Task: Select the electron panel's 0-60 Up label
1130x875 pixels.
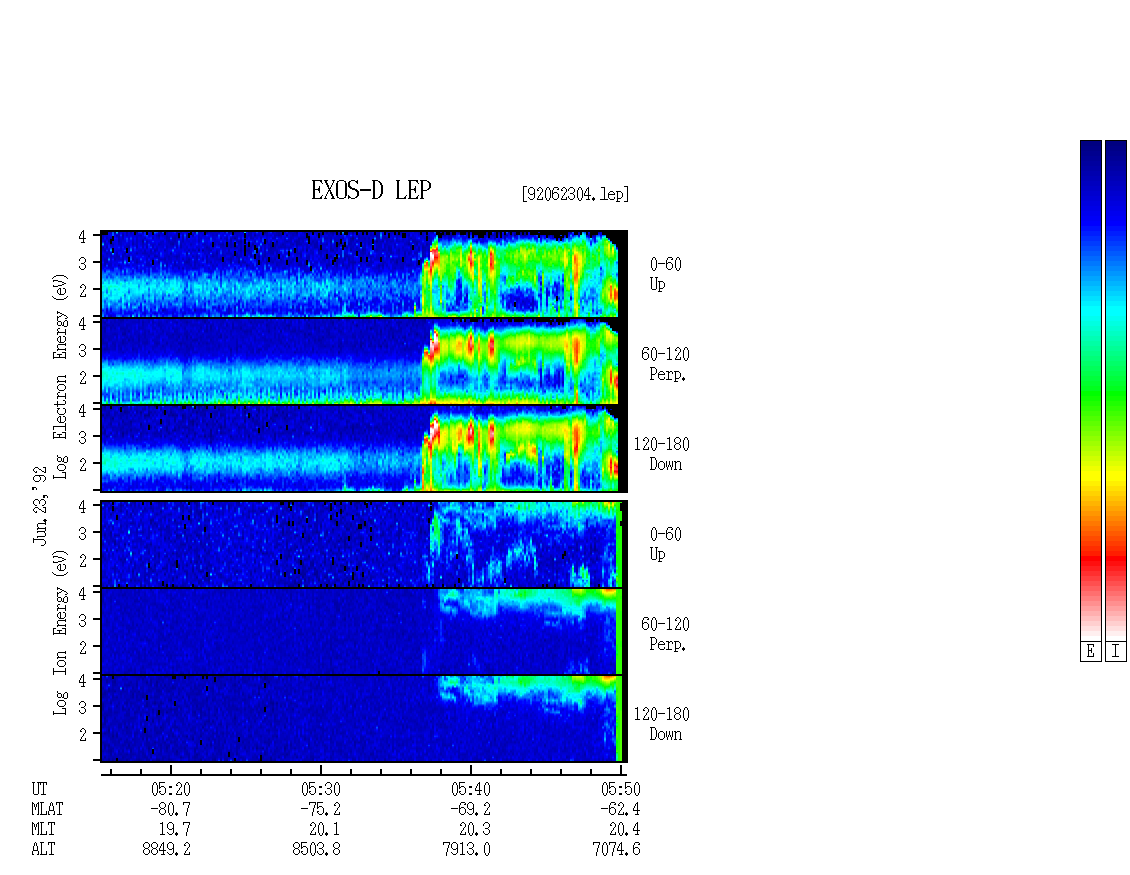Action: coord(665,274)
